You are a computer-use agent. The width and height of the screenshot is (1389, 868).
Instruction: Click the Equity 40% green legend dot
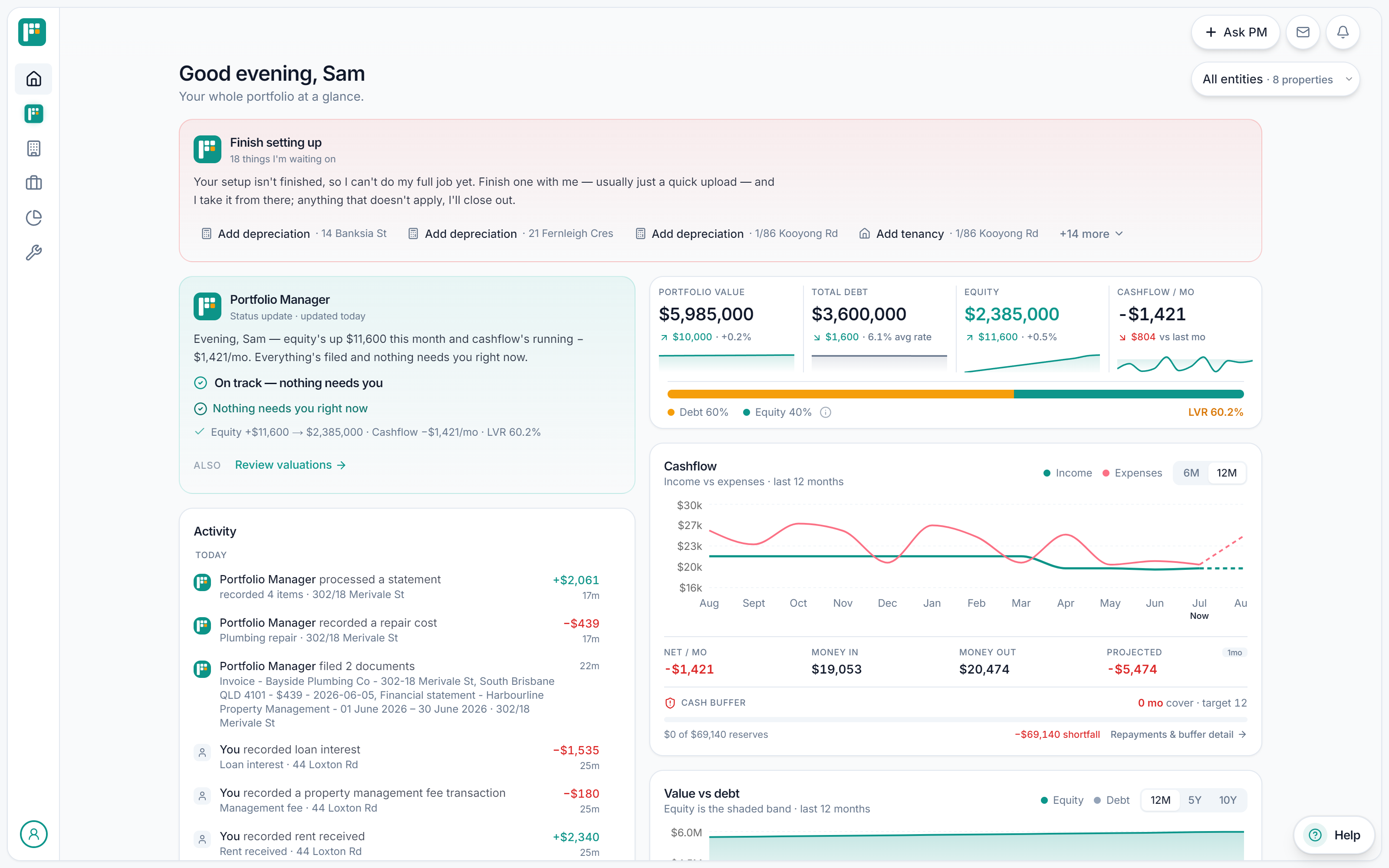pyautogui.click(x=746, y=412)
